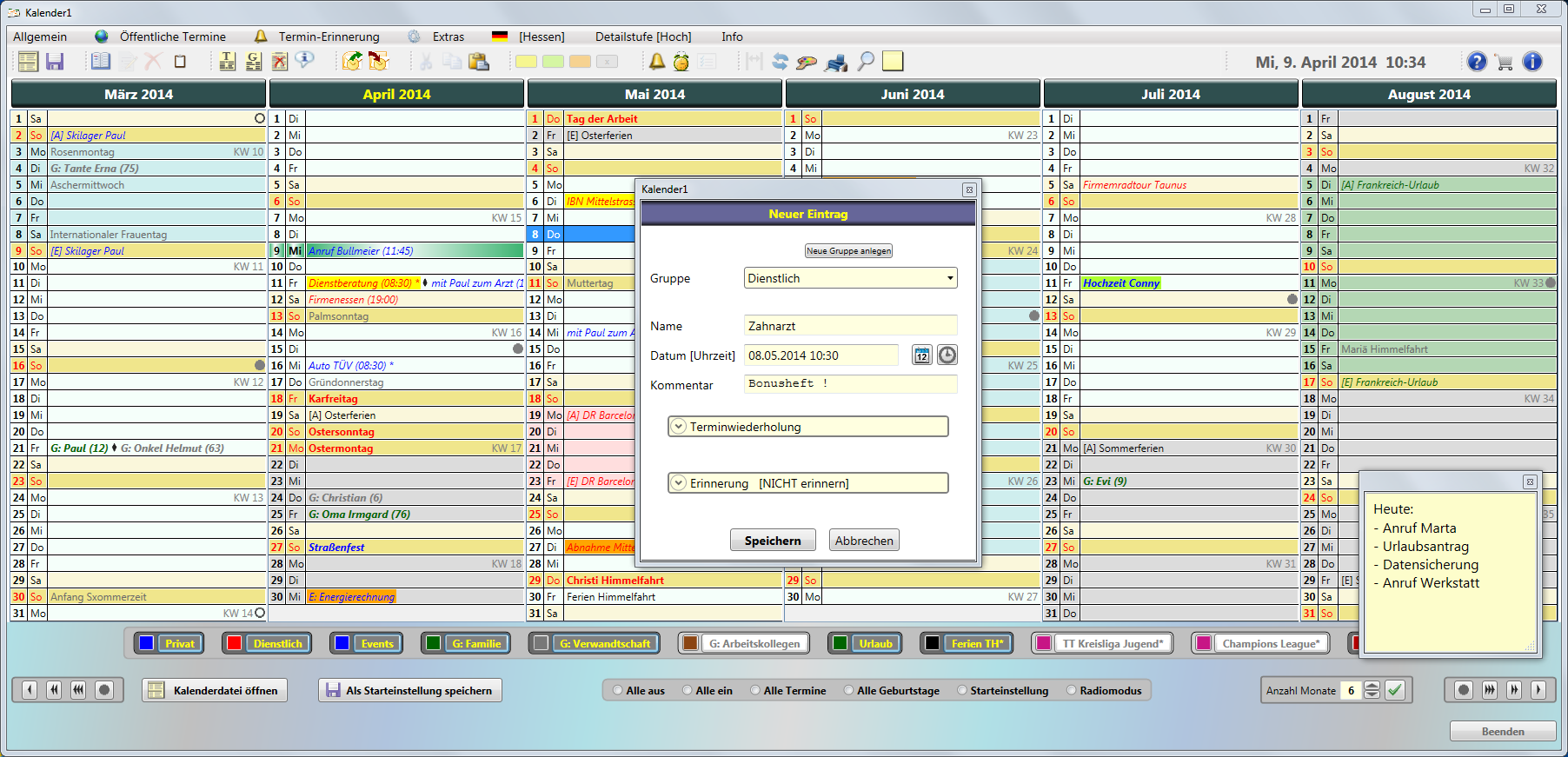The image size is (1568, 757).
Task: Expand the Terminwiederholung section
Action: click(x=808, y=427)
